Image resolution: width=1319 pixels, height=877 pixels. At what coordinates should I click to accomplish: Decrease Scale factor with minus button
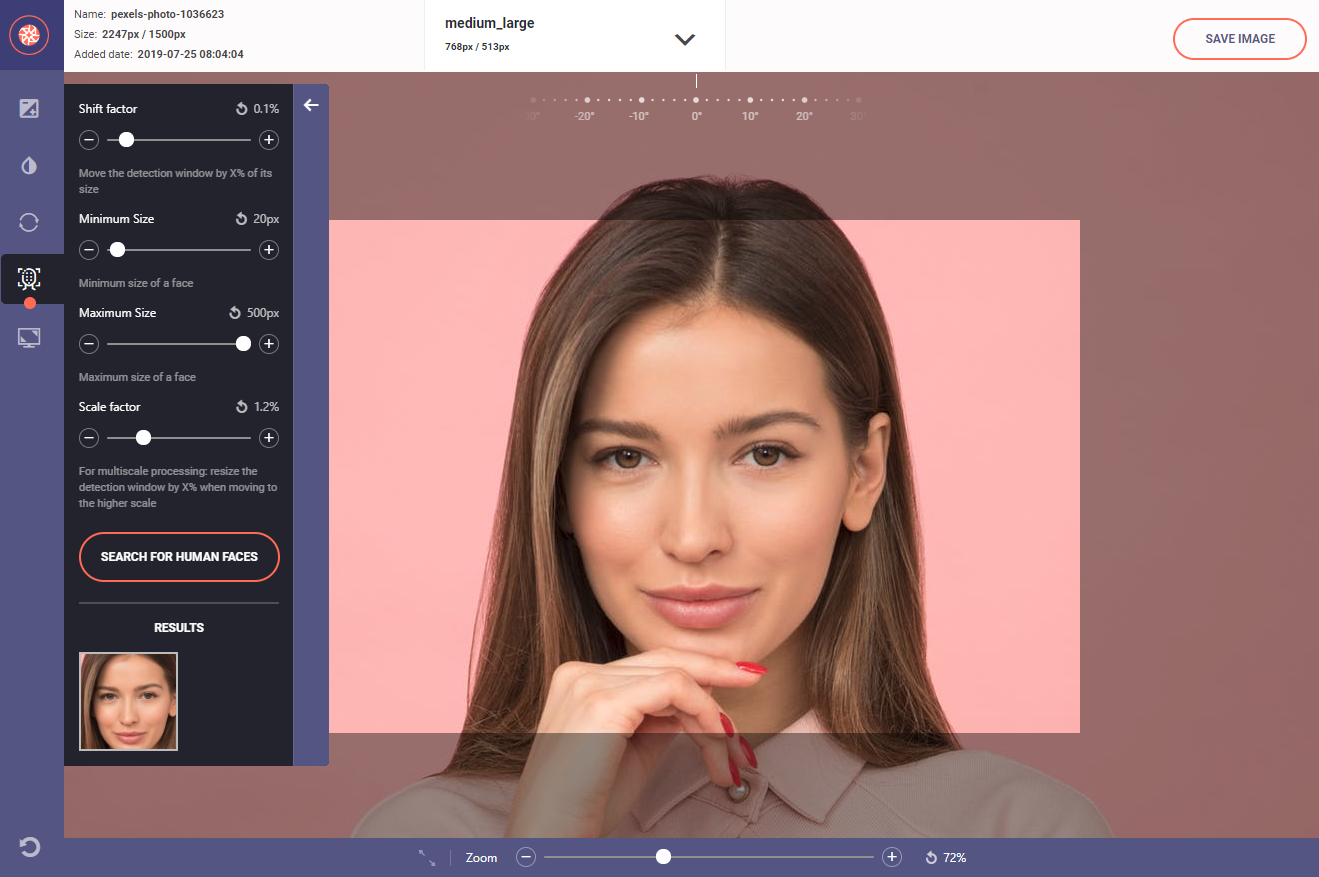89,438
